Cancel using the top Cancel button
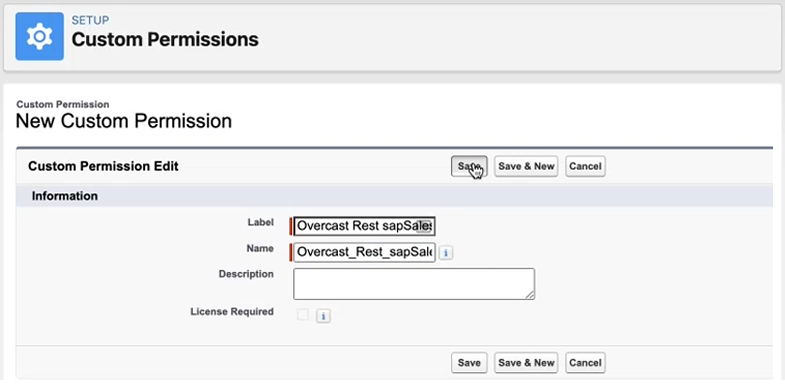 tap(585, 166)
